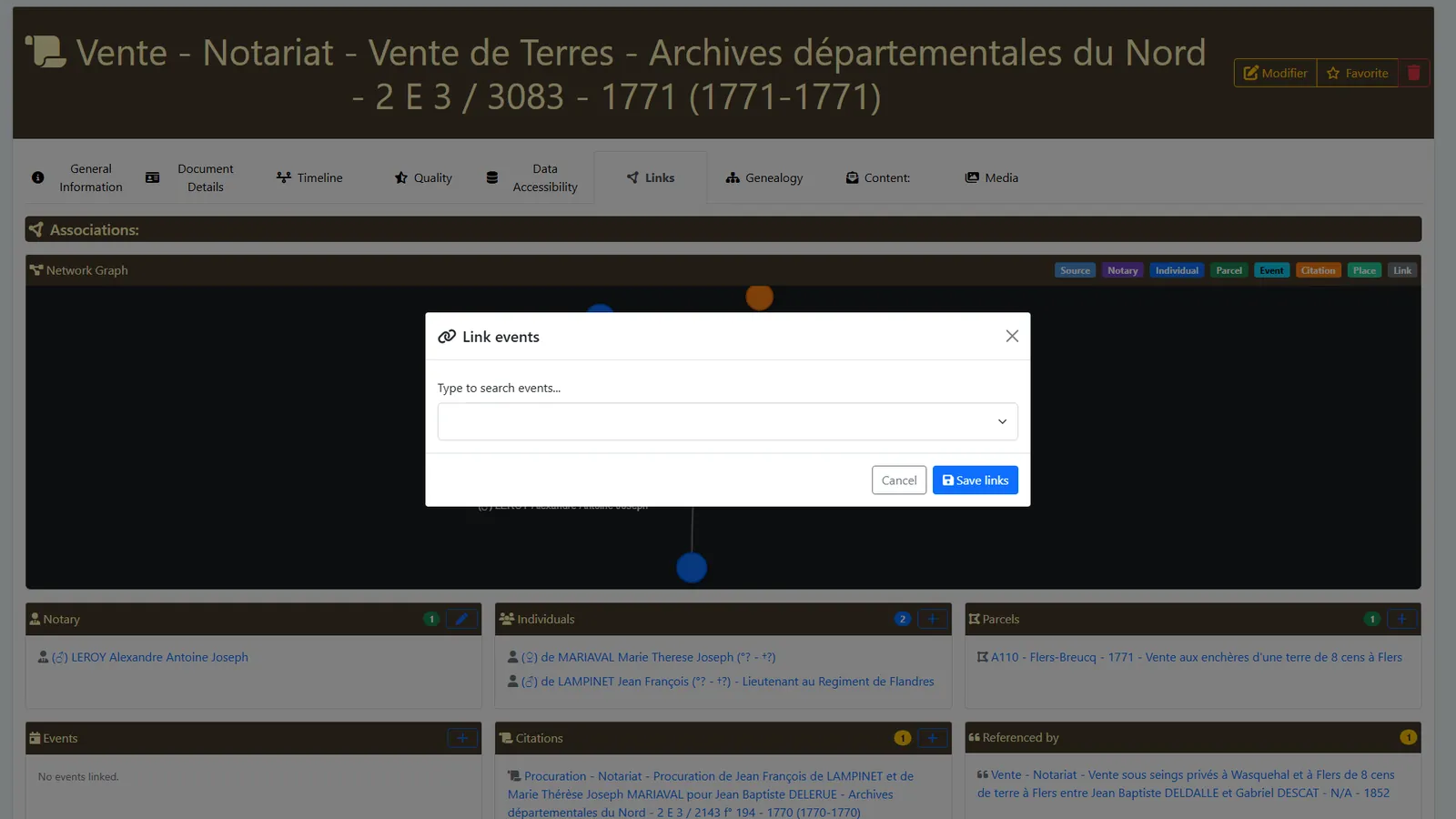Viewport: 1456px width, 819px height.
Task: Close the Link events dialog
Action: 1012,336
